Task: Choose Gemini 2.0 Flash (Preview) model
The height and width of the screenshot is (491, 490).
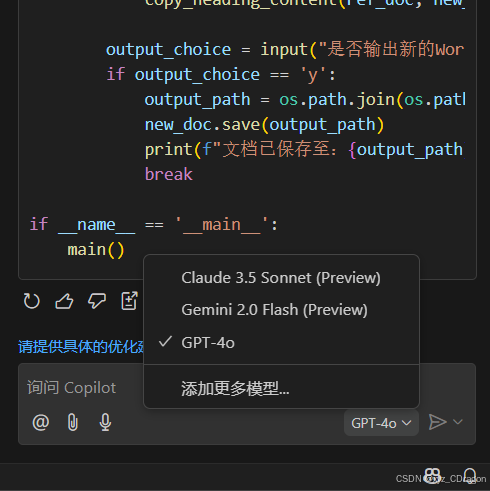Action: tap(281, 310)
